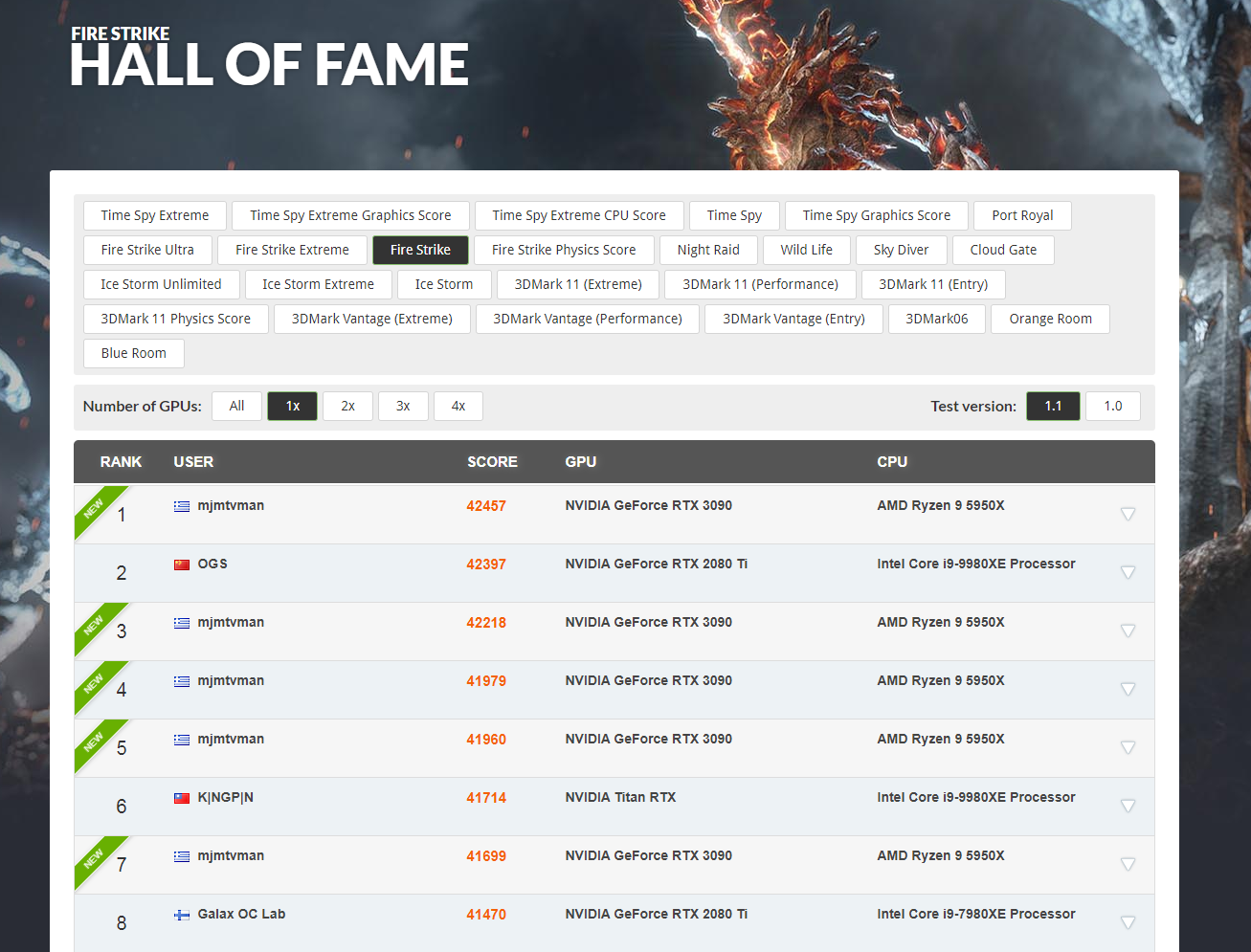This screenshot has height=952, width=1251.
Task: Click the Finland flag beside Galax OC Lab
Action: coord(182,915)
